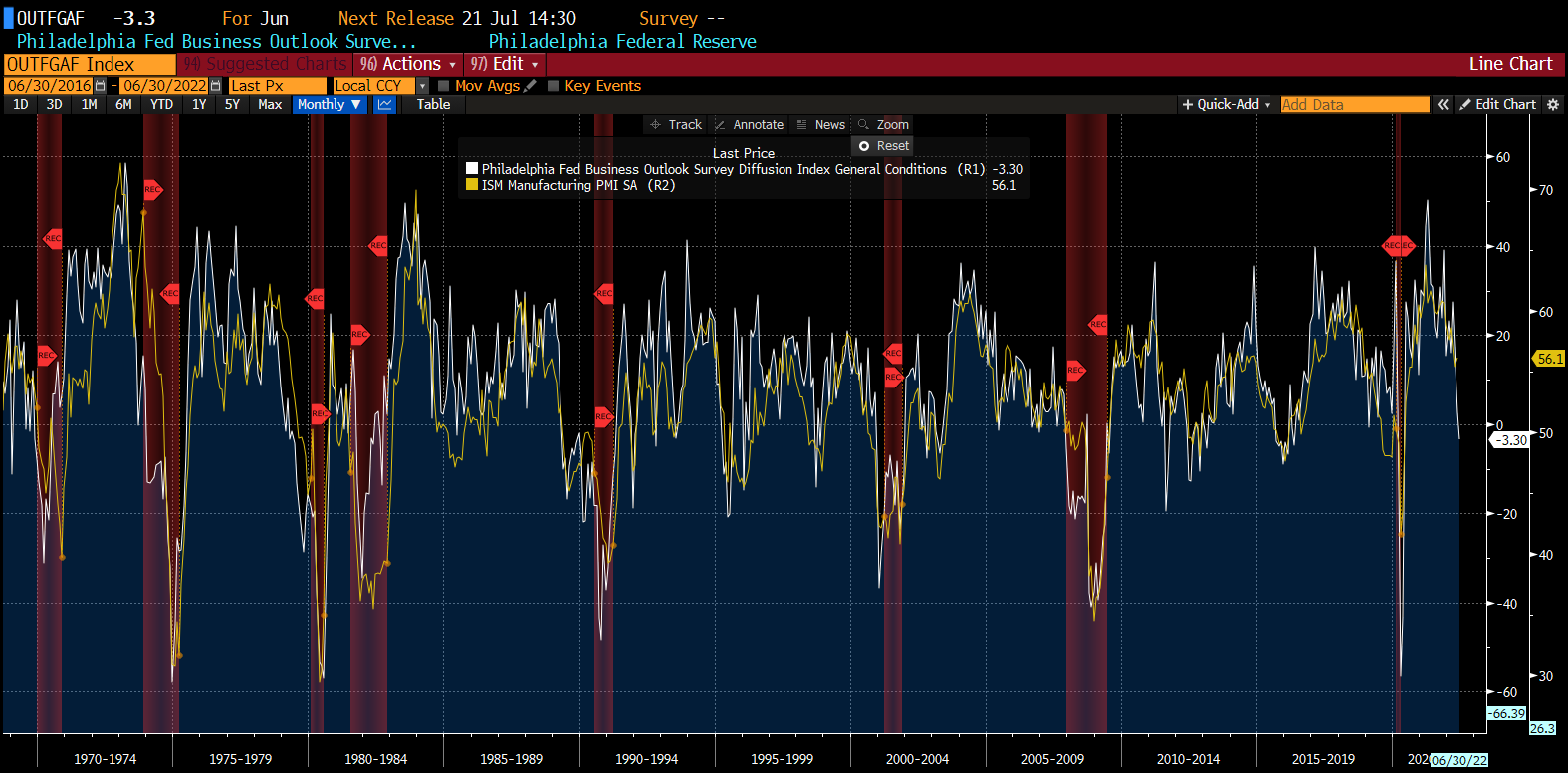The height and width of the screenshot is (773, 1568).
Task: Expand the Quick-Add dropdown
Action: (1226, 104)
